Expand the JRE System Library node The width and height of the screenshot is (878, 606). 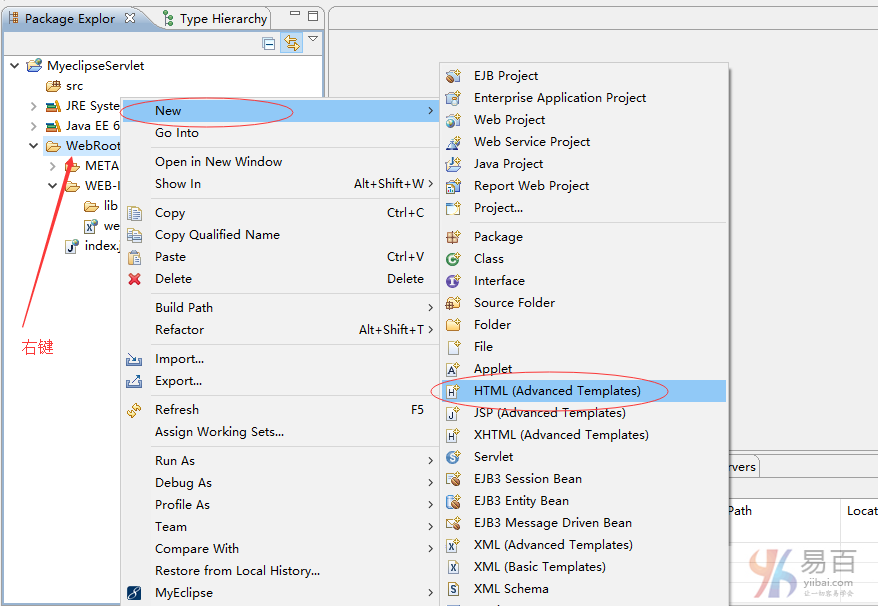pyautogui.click(x=33, y=106)
